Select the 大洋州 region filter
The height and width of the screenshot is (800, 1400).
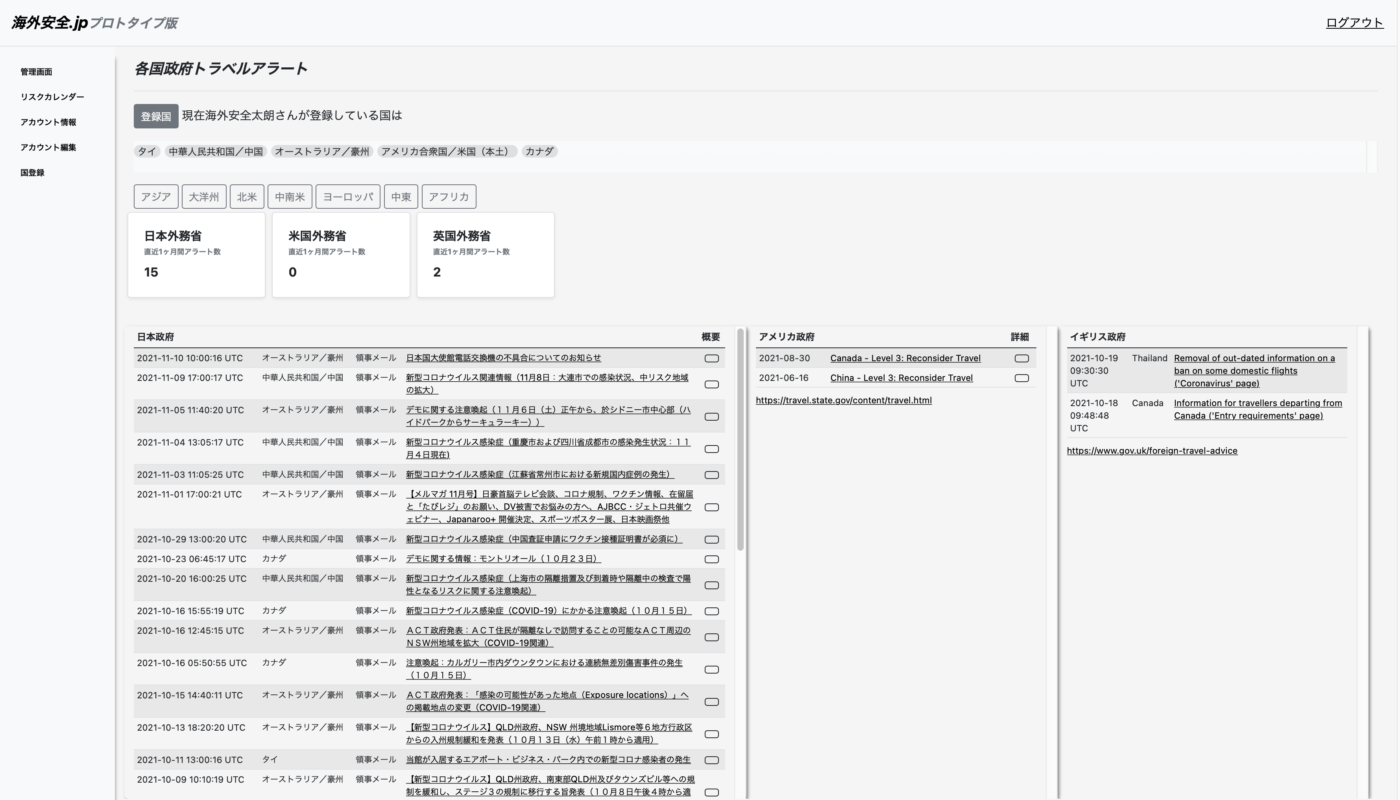[x=204, y=197]
